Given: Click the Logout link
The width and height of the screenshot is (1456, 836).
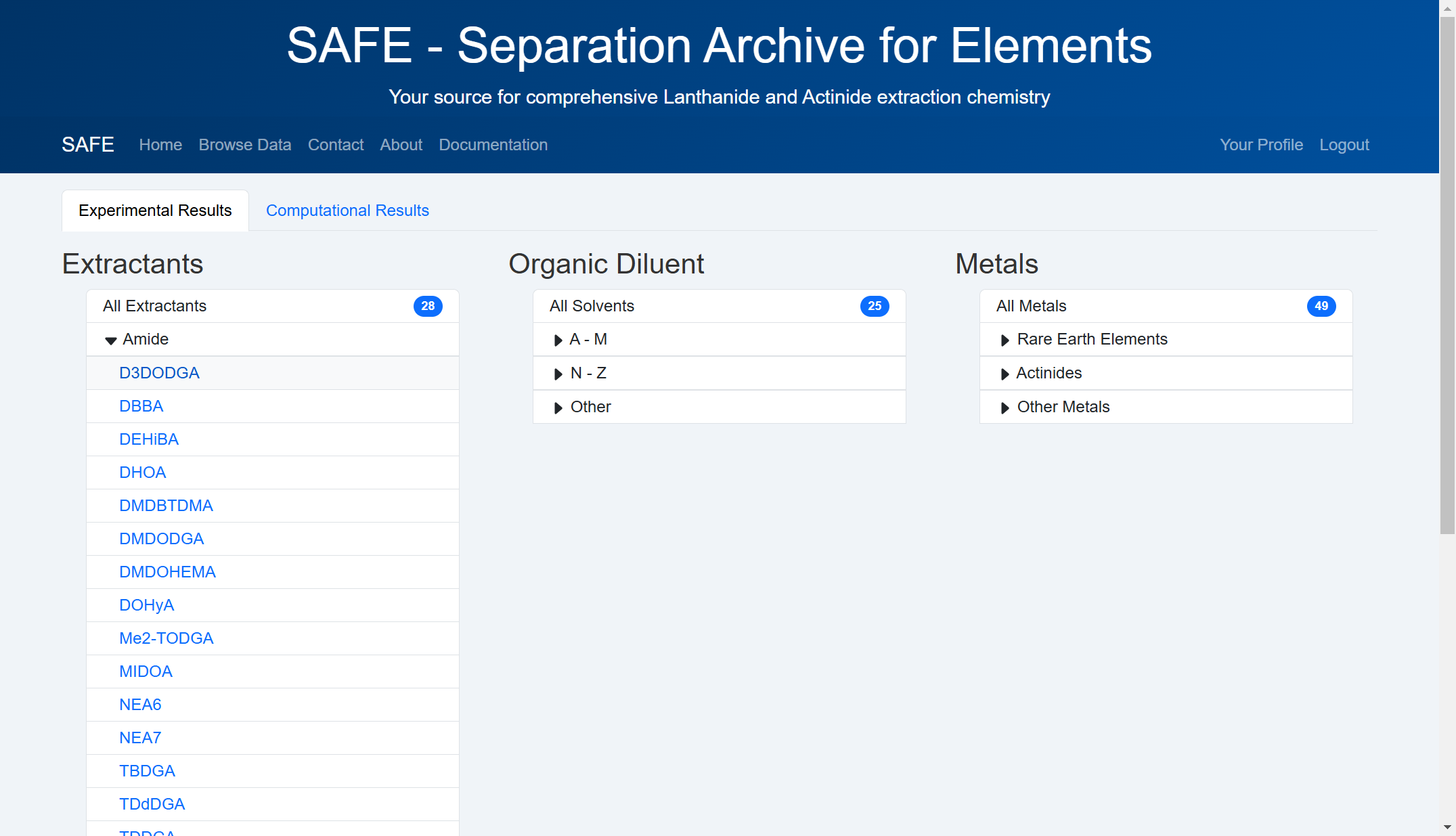Looking at the screenshot, I should click(x=1344, y=145).
